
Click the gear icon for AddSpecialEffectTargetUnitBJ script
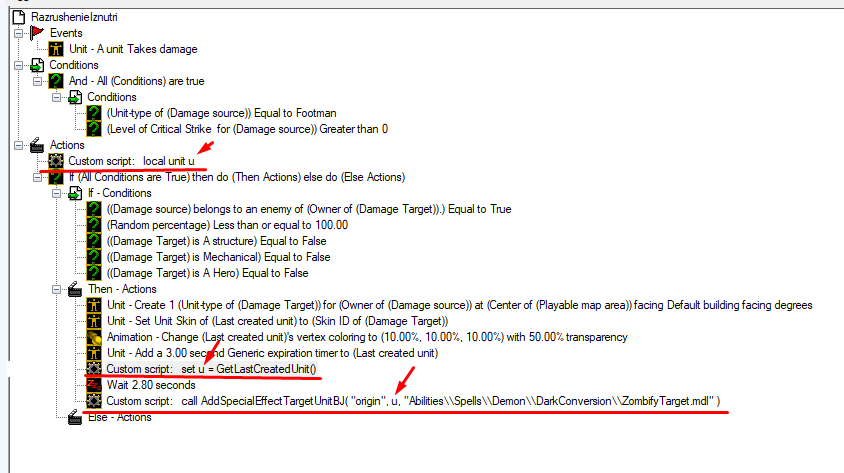point(94,401)
